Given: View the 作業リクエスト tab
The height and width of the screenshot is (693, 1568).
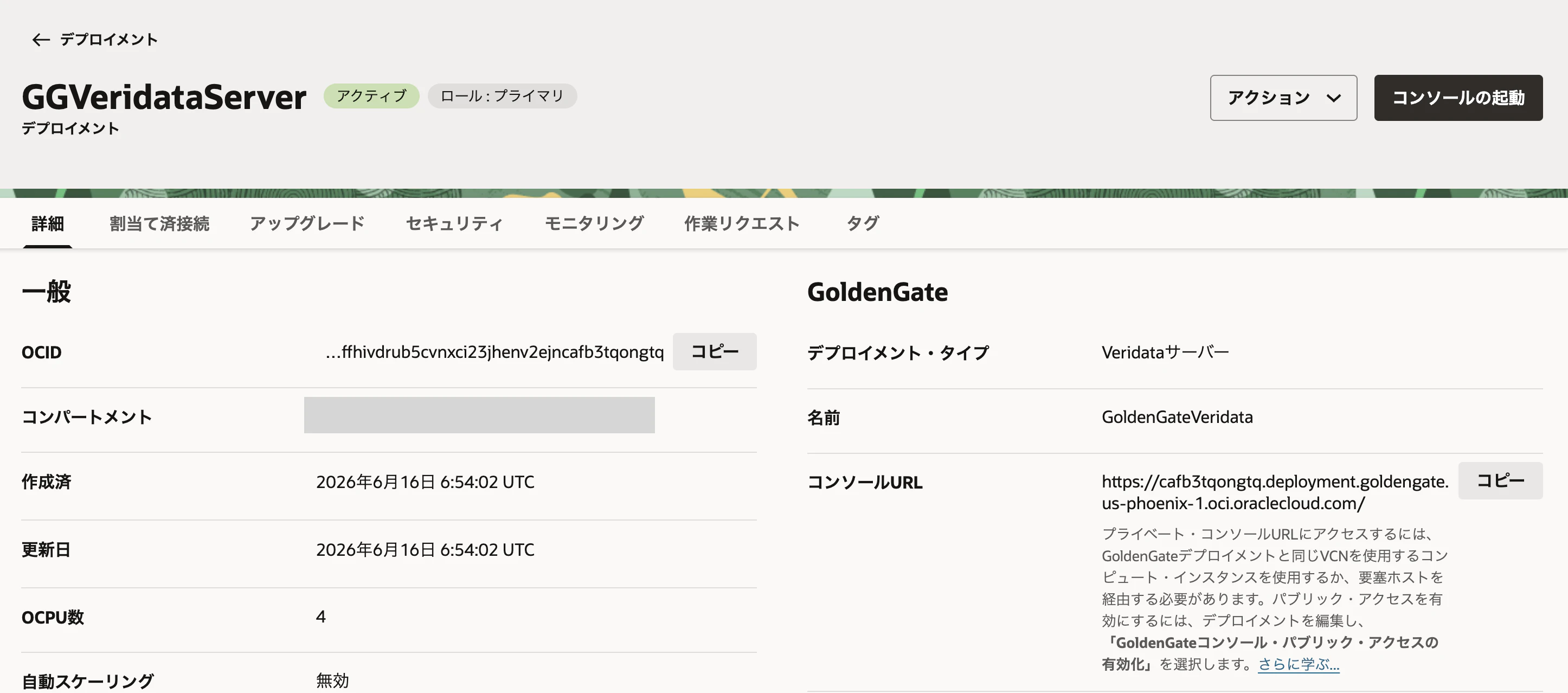Looking at the screenshot, I should pyautogui.click(x=742, y=223).
